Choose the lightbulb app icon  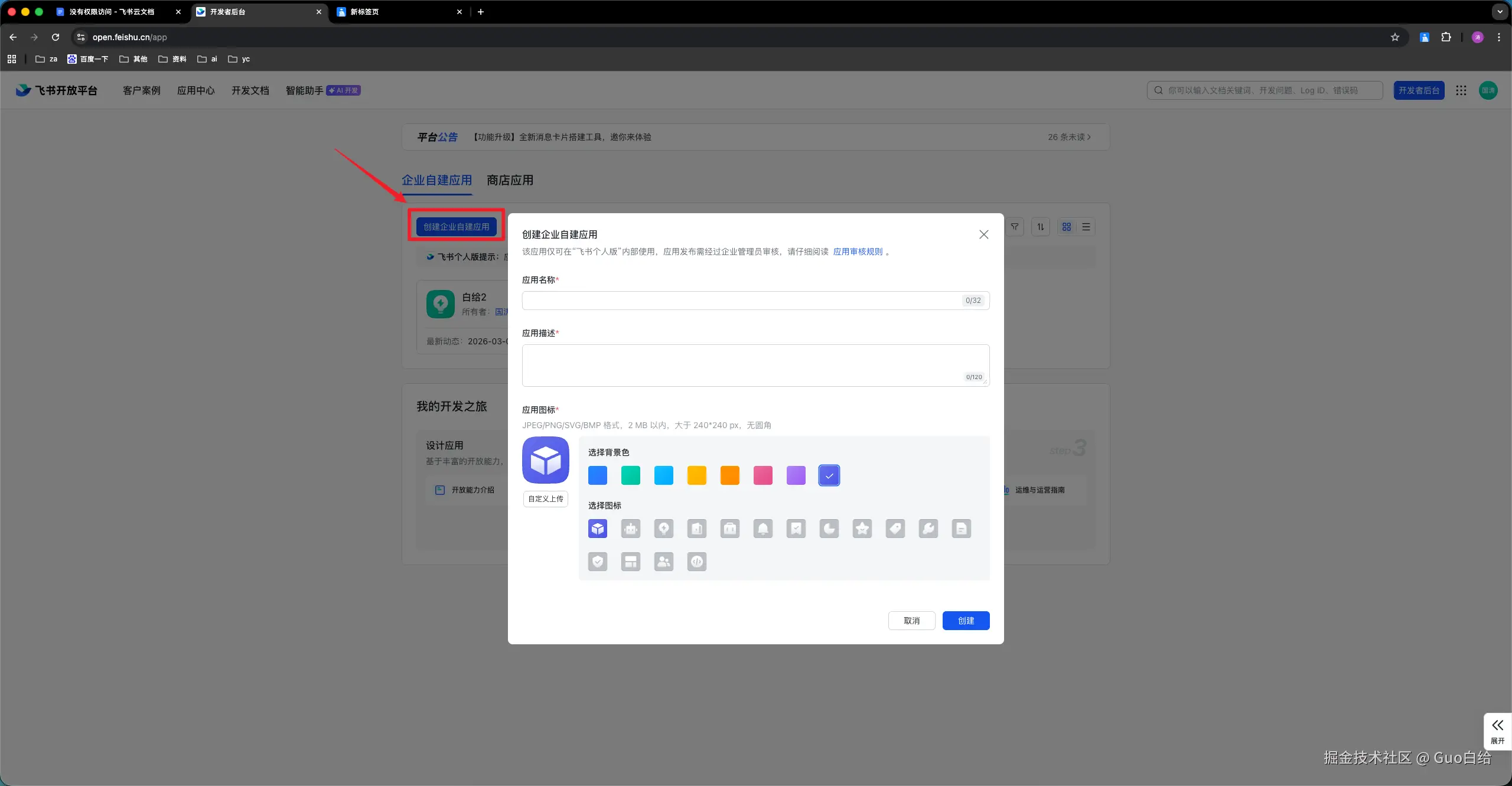coord(664,529)
